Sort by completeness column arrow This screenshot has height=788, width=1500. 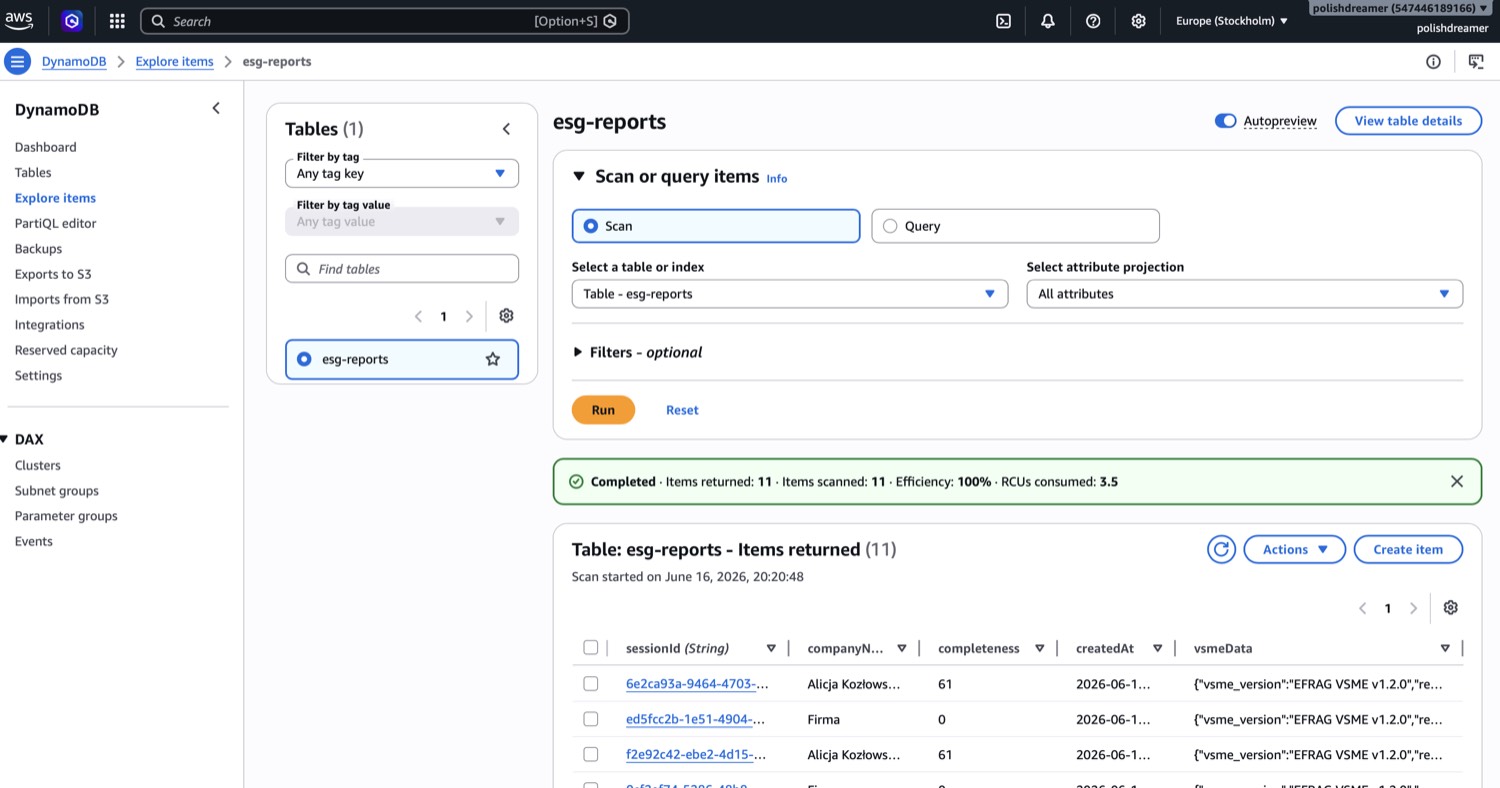pos(1040,648)
